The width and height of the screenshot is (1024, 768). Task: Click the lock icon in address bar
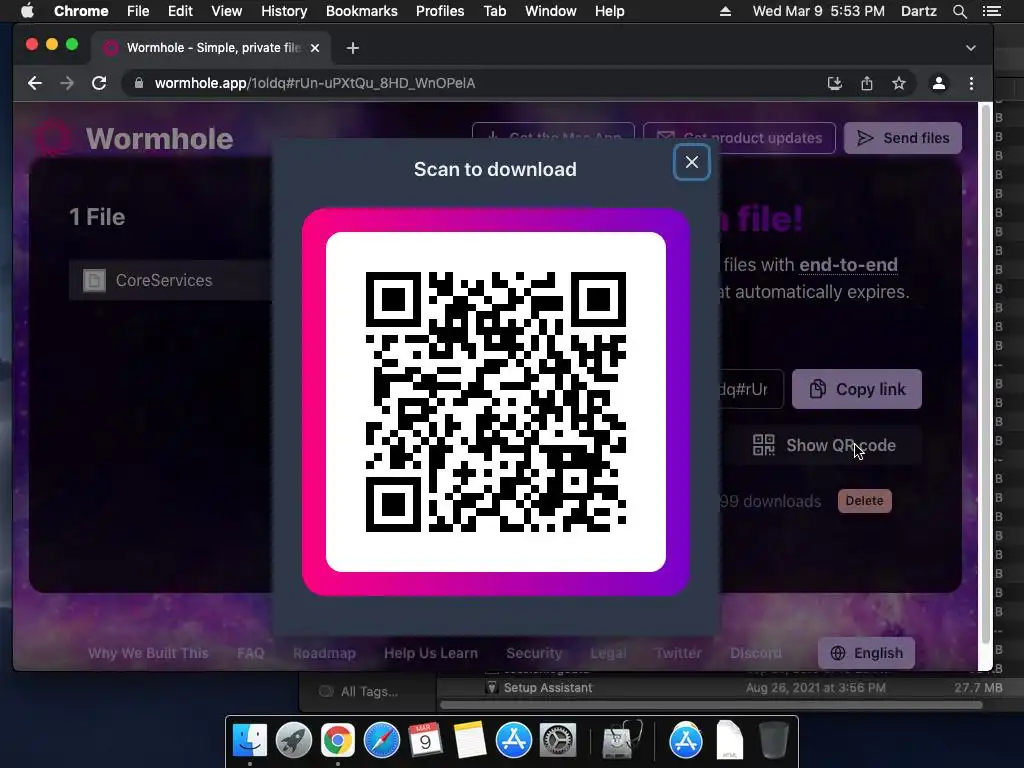click(x=138, y=83)
